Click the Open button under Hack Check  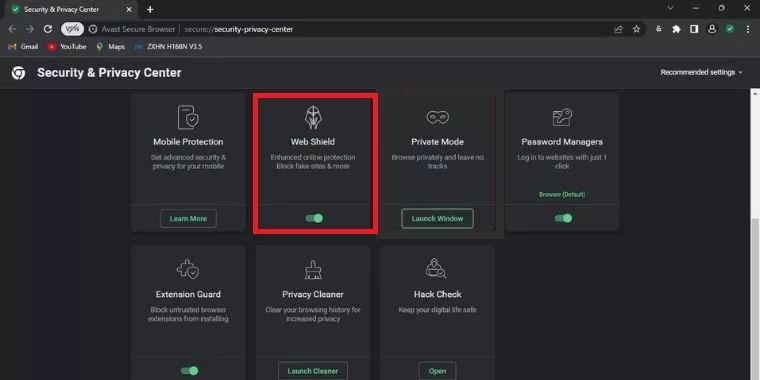click(437, 371)
